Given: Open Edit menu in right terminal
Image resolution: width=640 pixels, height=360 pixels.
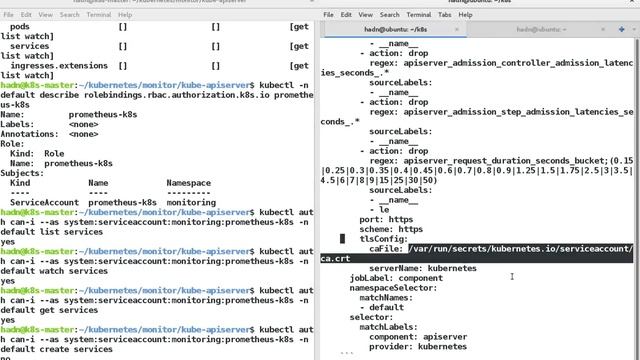Looking at the screenshot, I should [x=346, y=15].
